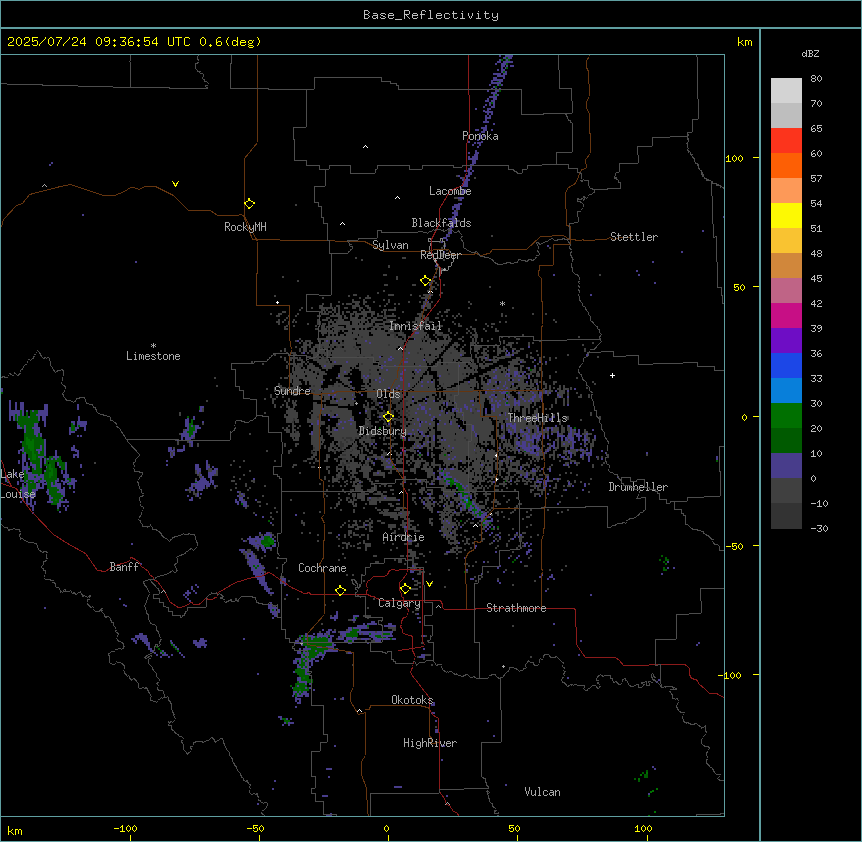This screenshot has height=842, width=862.
Task: Click the Innisfail town label
Action: pos(415,326)
